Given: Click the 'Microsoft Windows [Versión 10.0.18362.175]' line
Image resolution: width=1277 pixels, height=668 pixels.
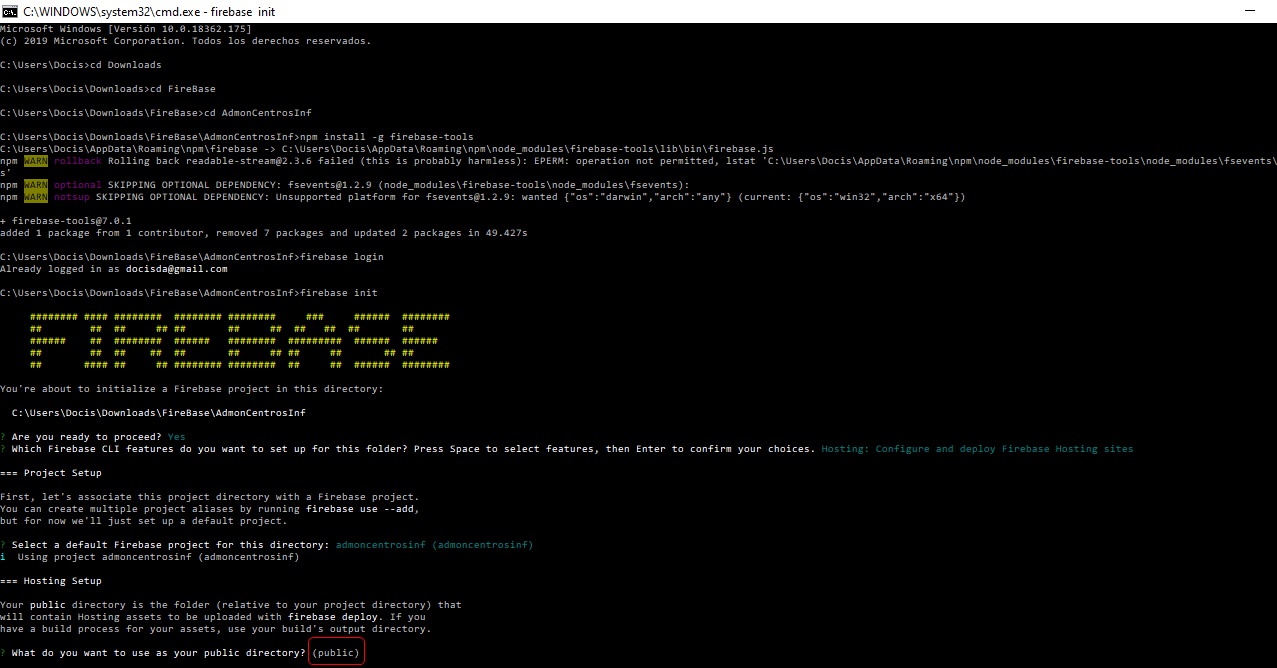Looking at the screenshot, I should pos(118,29).
